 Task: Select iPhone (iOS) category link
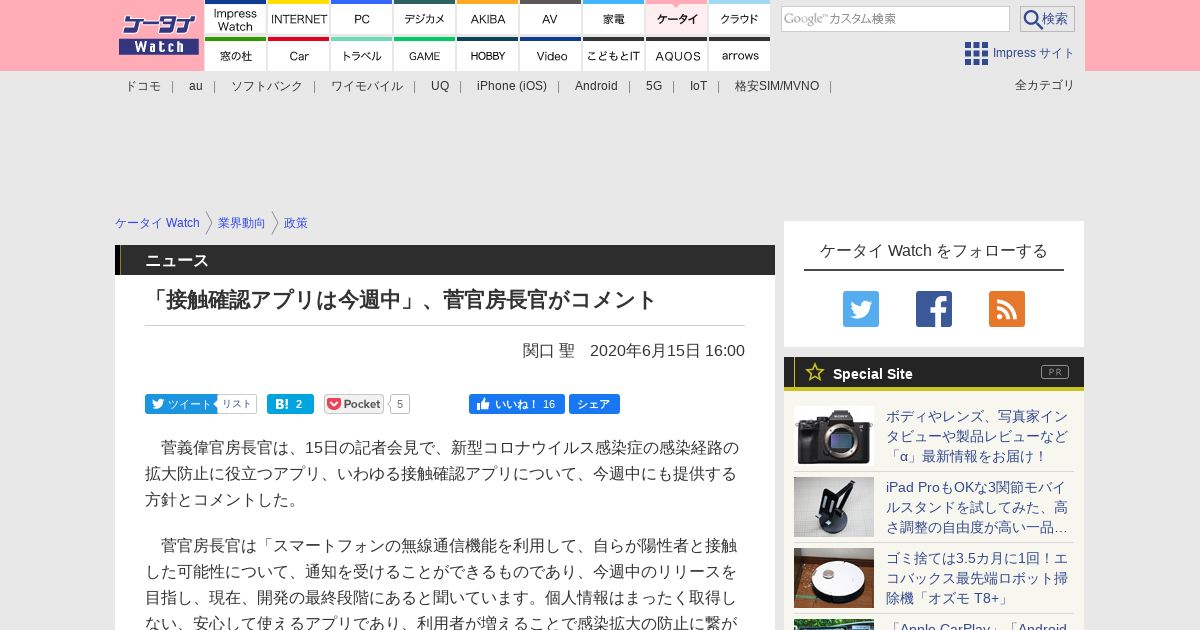(512, 86)
